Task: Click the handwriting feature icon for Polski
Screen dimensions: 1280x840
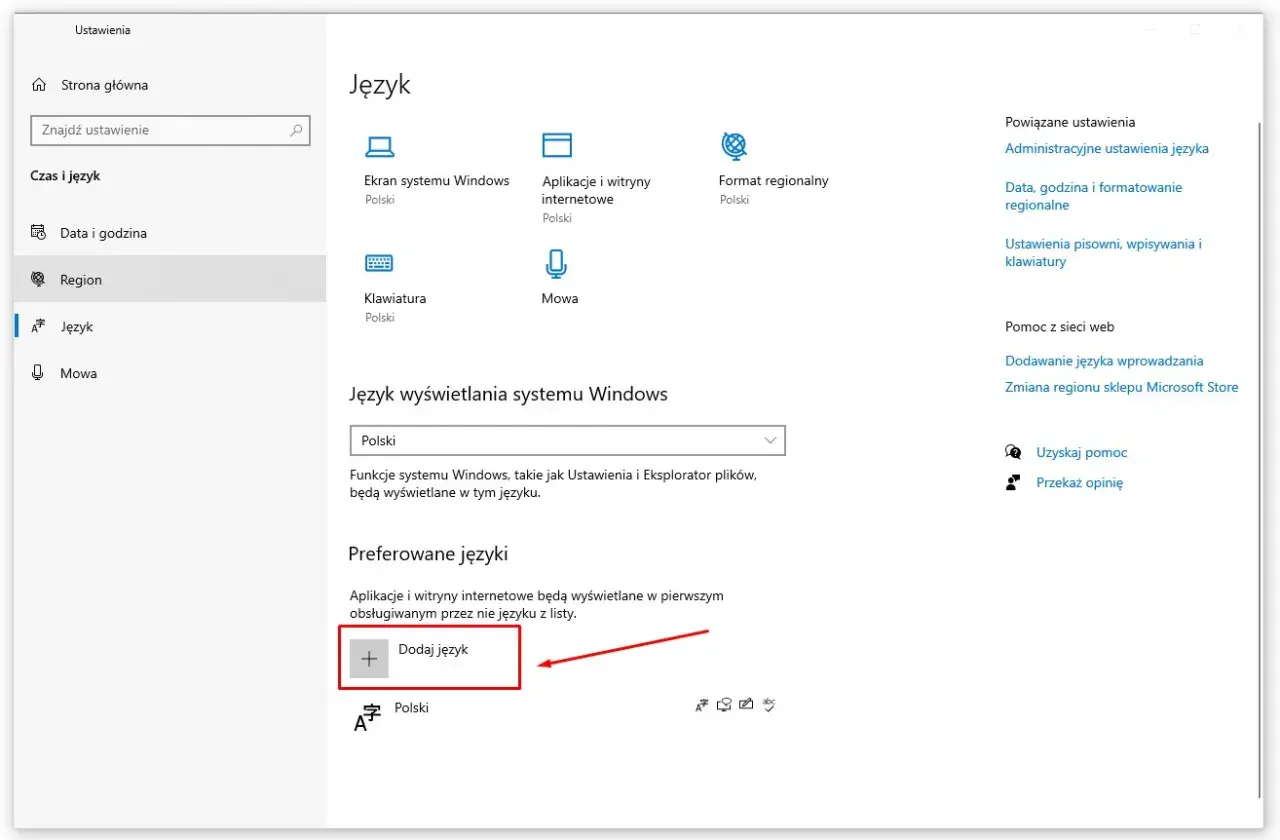Action: 746,705
